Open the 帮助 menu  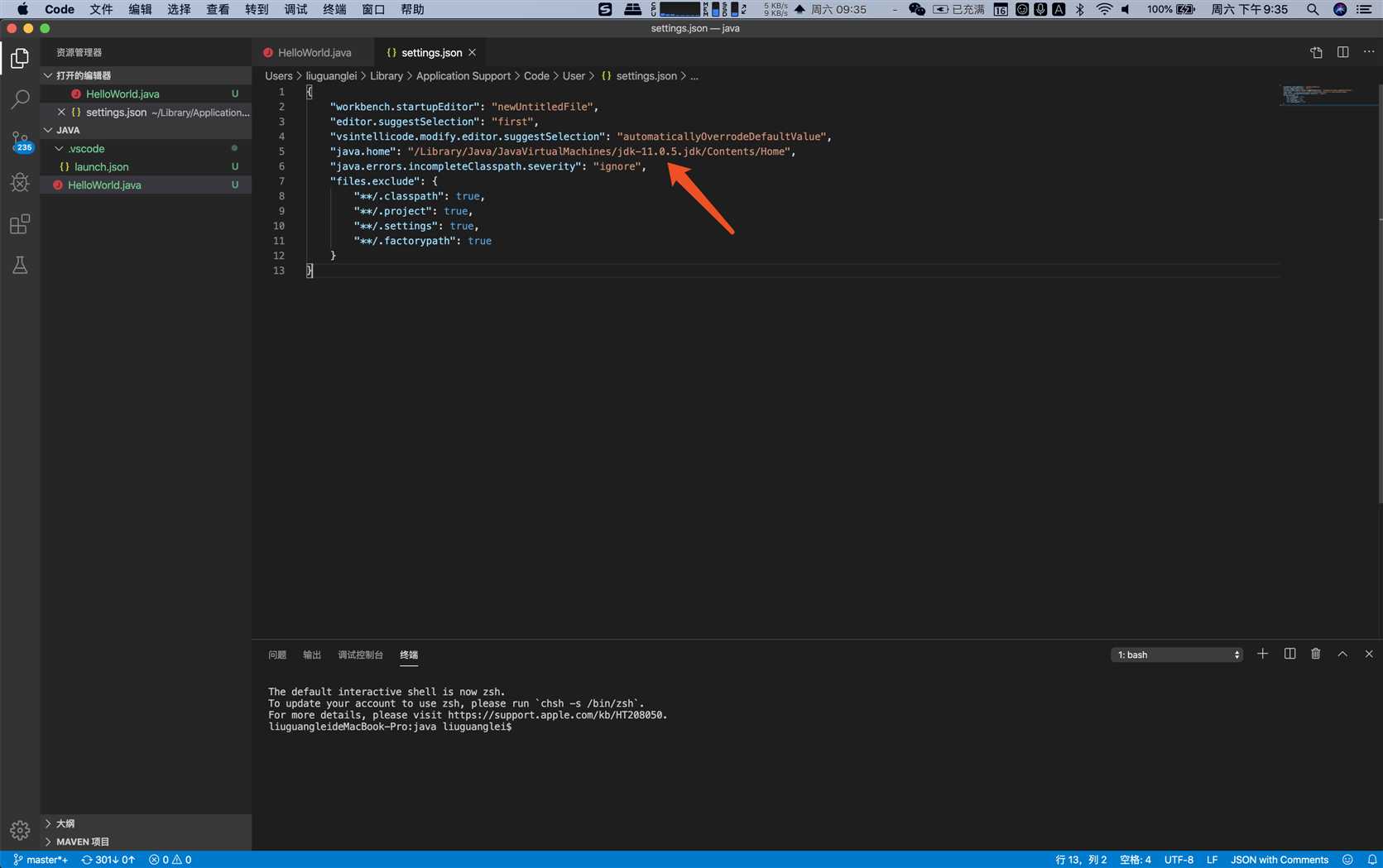click(x=412, y=9)
